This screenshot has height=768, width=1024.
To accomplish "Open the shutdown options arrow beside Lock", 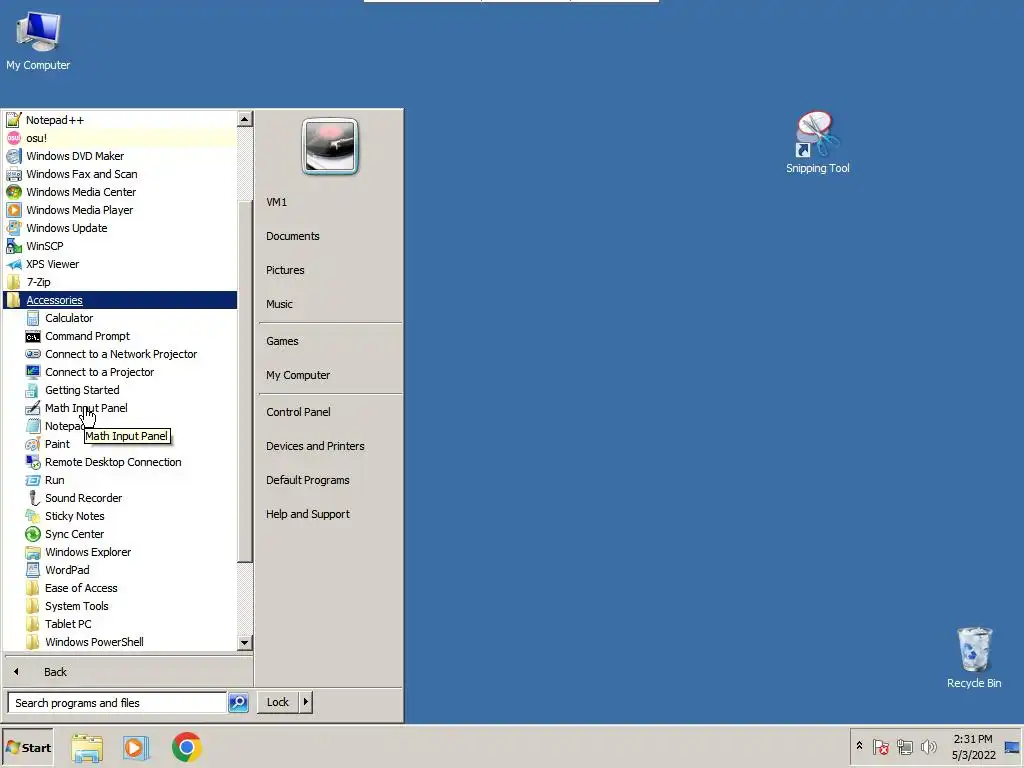I will (306, 702).
